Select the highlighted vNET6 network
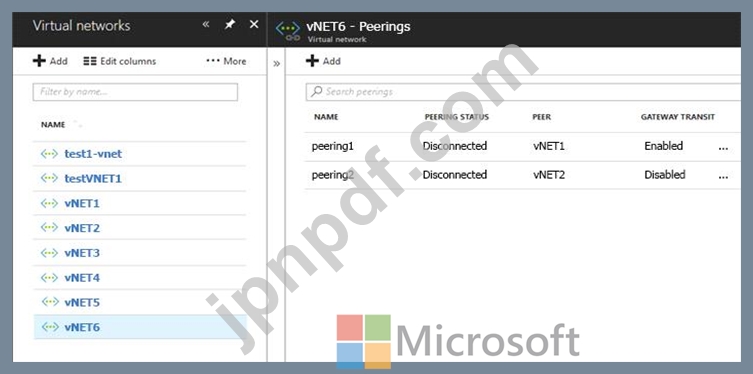Screen dimensions: 753x374 [139, 327]
